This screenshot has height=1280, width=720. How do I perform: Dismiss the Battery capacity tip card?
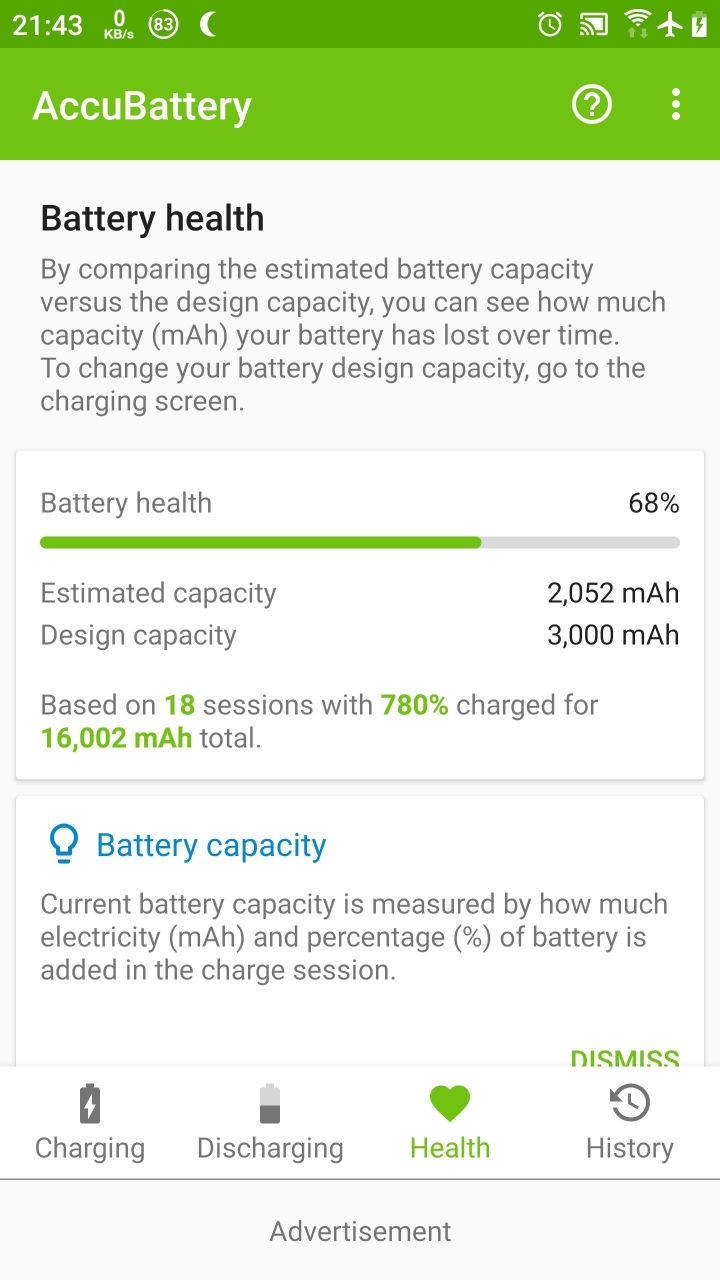[x=625, y=1058]
